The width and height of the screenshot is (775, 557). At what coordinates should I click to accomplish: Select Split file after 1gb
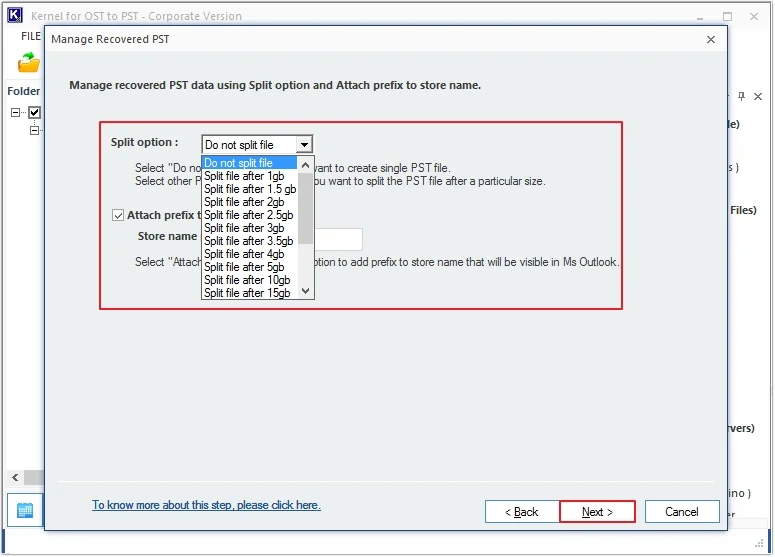pyautogui.click(x=250, y=176)
